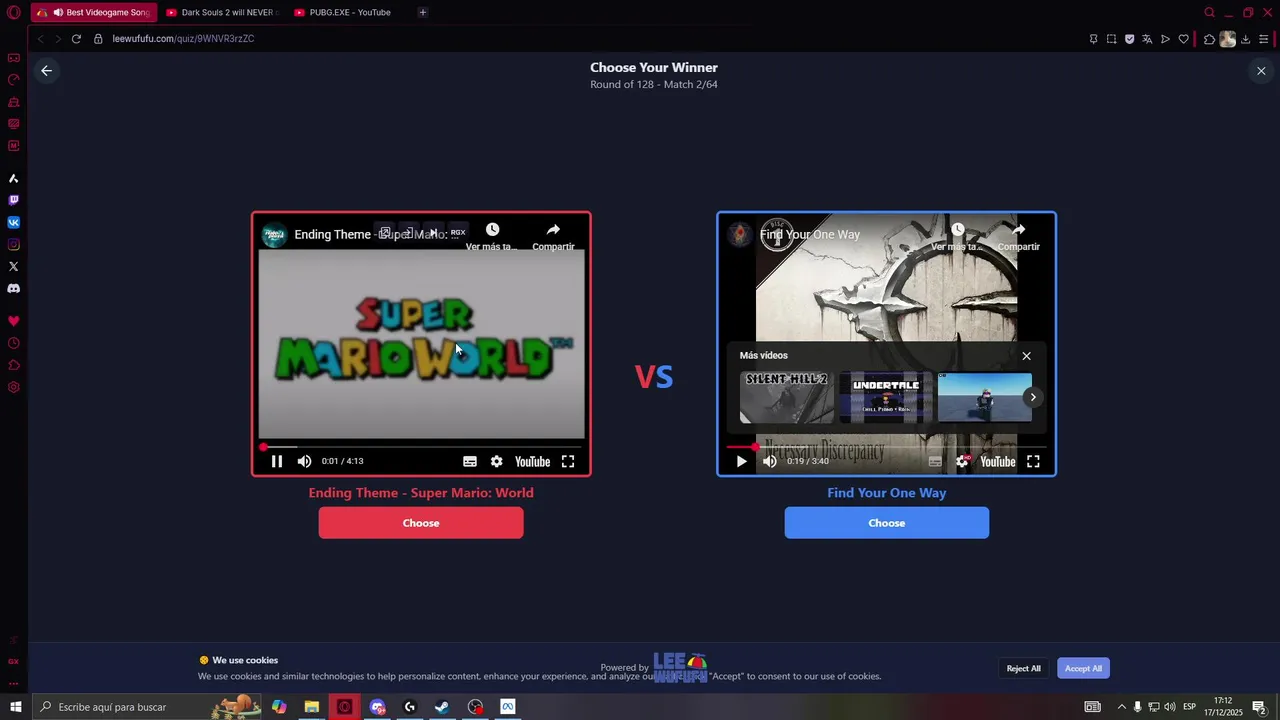Open Instagram in the Opera sidebar
The width and height of the screenshot is (1280, 720).
click(14, 245)
